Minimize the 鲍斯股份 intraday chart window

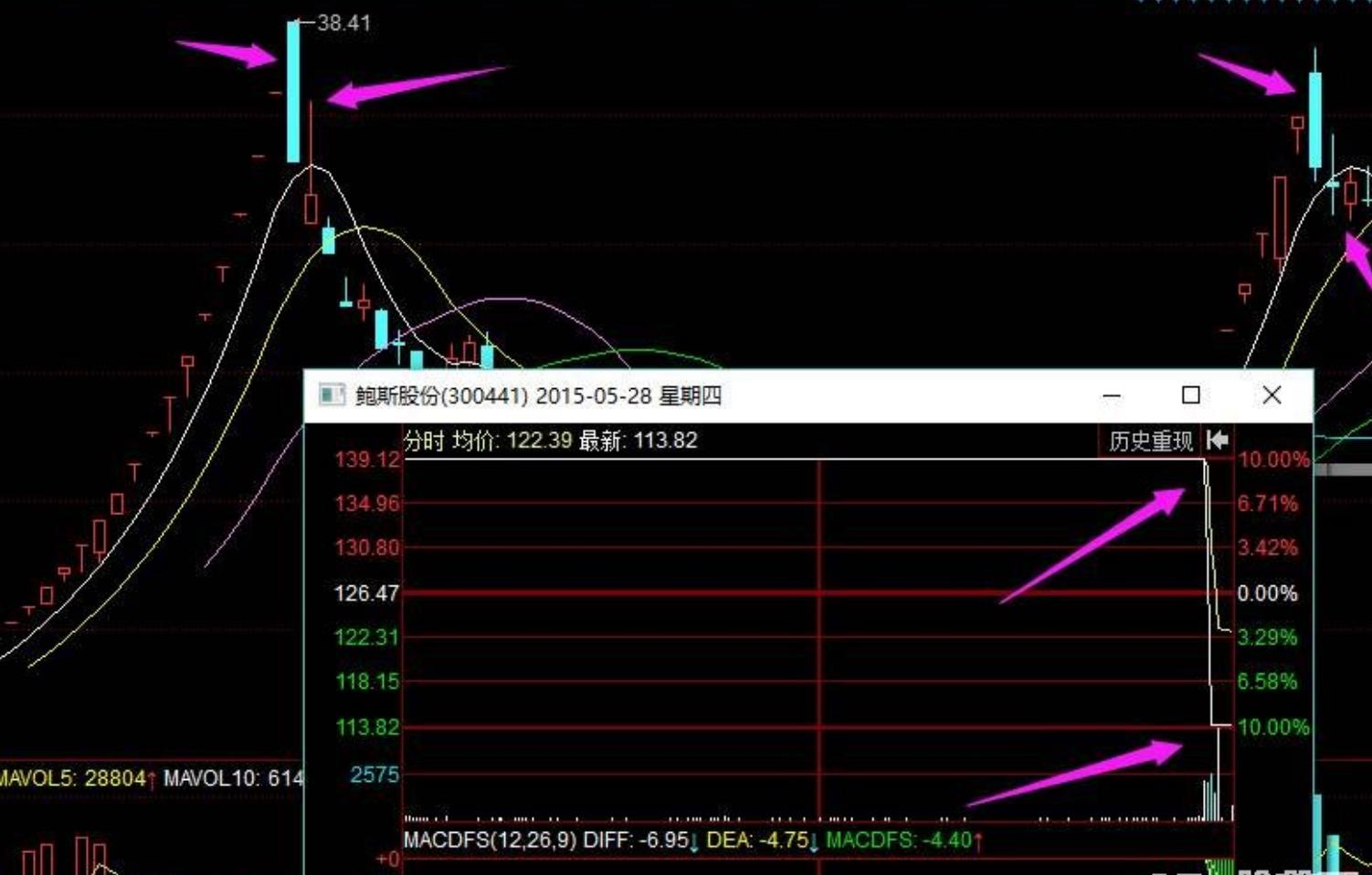1112,395
